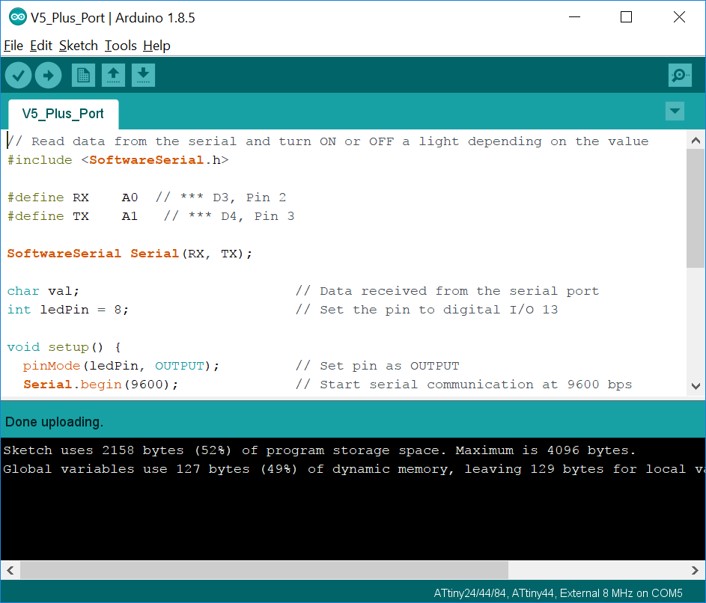Click 'pinMode(ledPin, OUTPUT);' statement
The height and width of the screenshot is (603, 706).
121,366
